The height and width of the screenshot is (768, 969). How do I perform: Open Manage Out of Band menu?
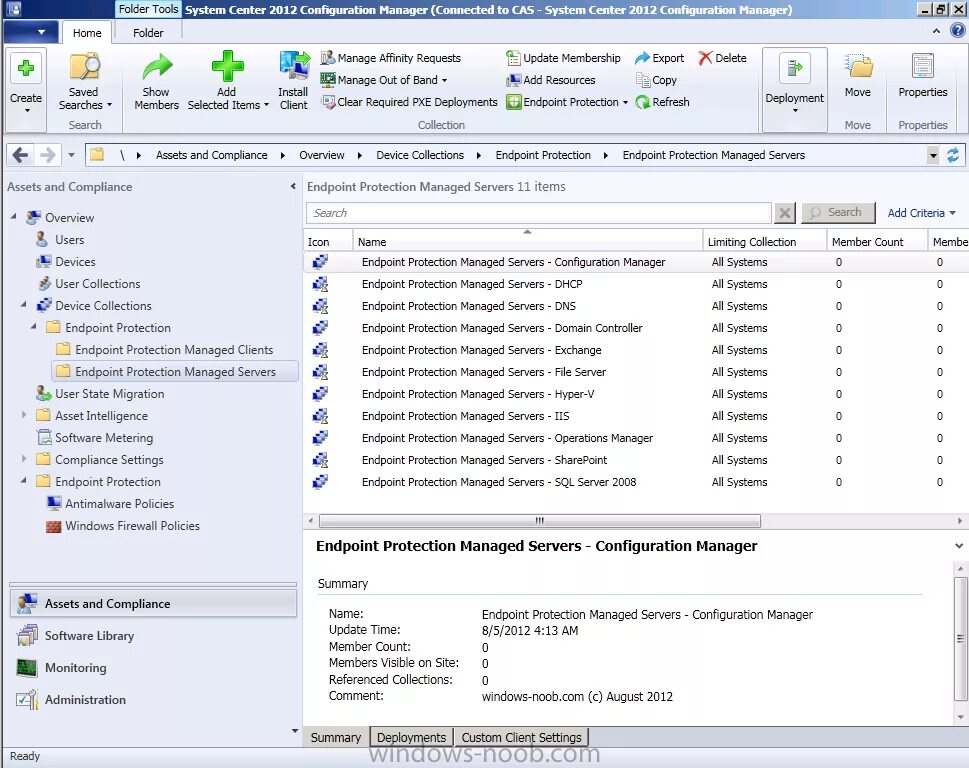pos(384,80)
